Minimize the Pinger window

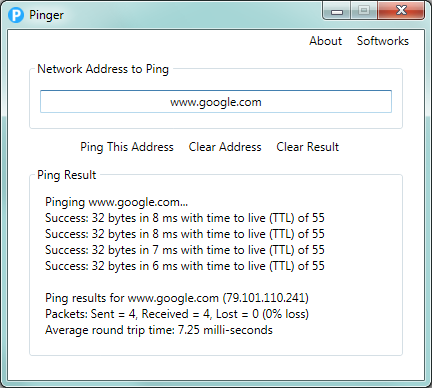click(x=337, y=11)
